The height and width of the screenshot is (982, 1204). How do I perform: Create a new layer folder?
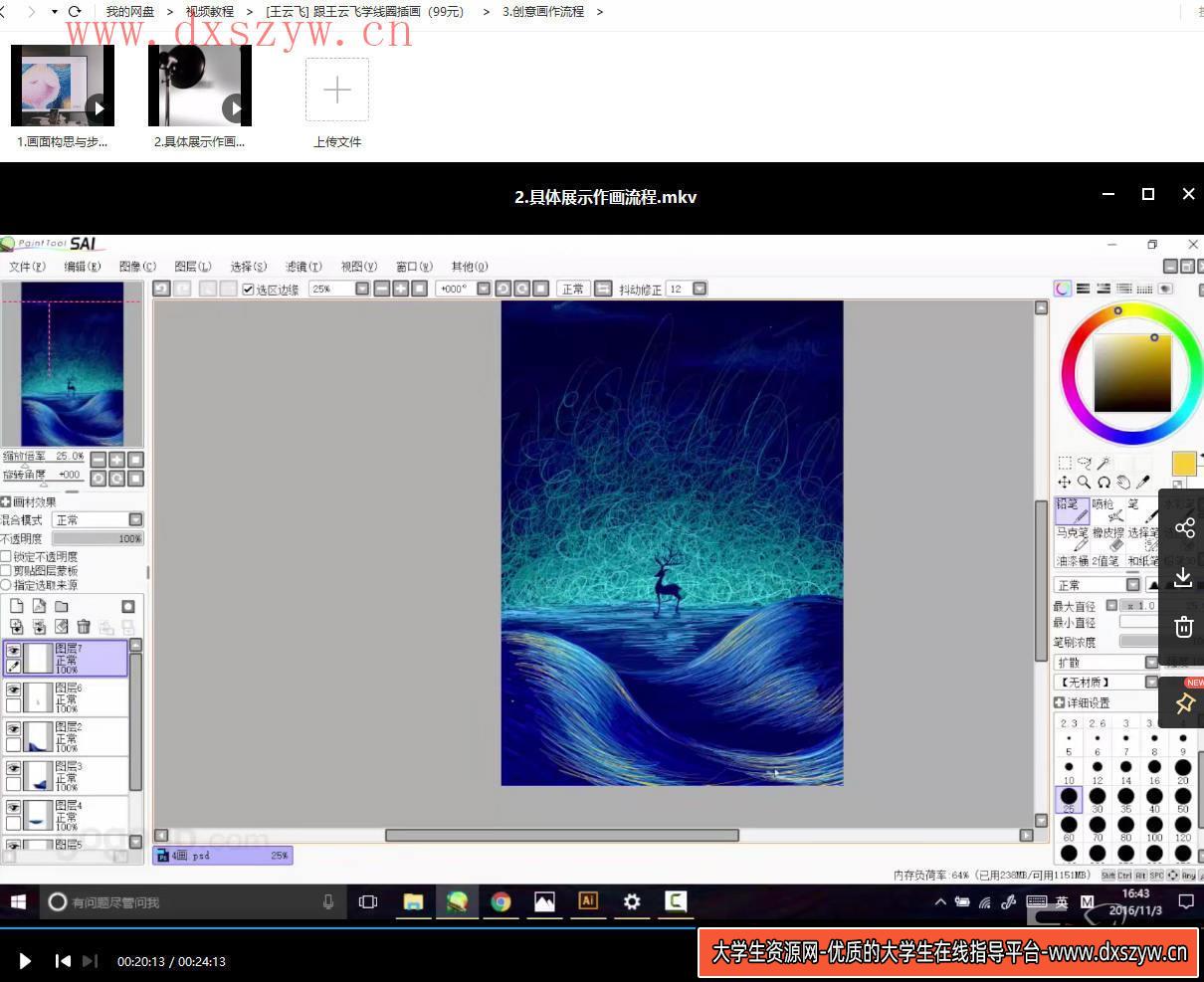tap(62, 606)
